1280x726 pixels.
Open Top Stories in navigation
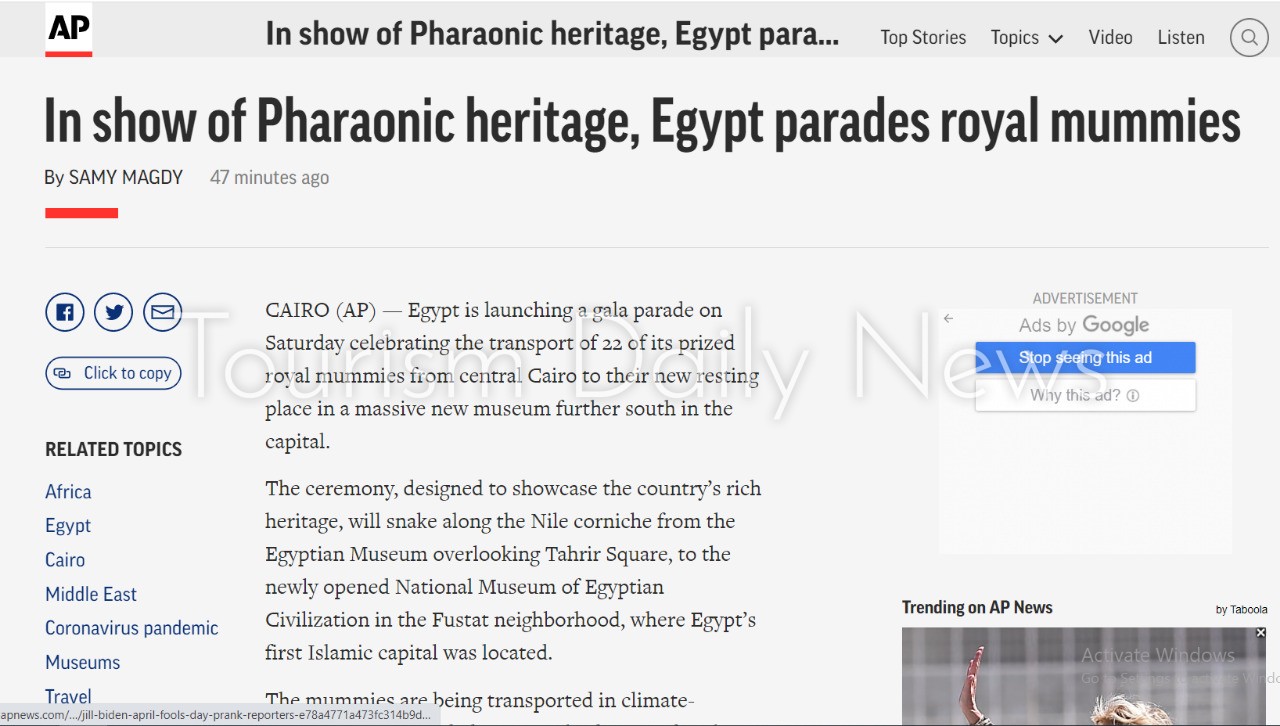coord(923,38)
